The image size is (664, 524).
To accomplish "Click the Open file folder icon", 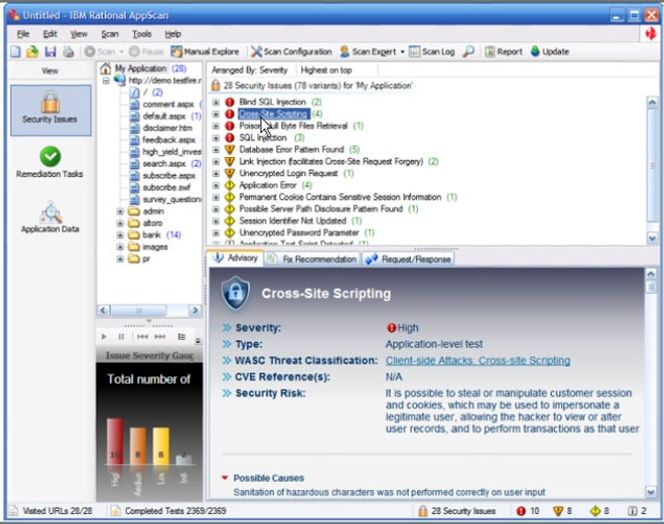I will [x=33, y=52].
